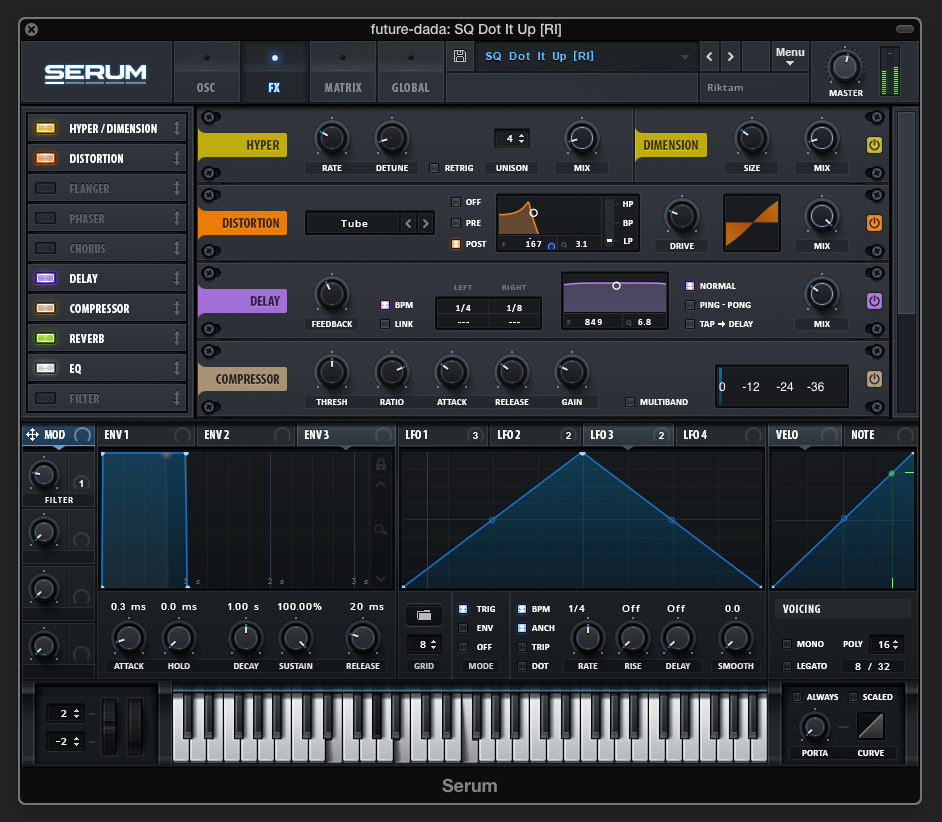The height and width of the screenshot is (822, 942).
Task: Open the Menu dropdown
Action: tap(790, 56)
